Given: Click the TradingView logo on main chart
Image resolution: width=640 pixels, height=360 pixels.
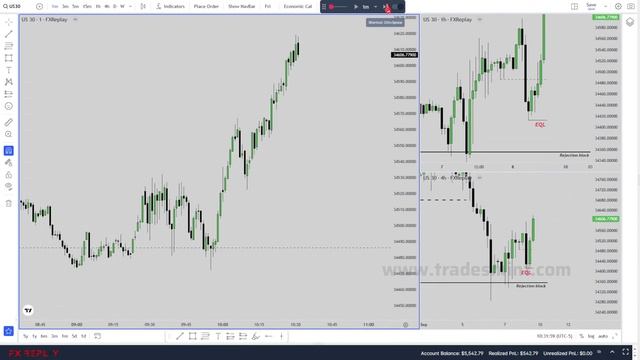Looking at the screenshot, I should [28, 310].
